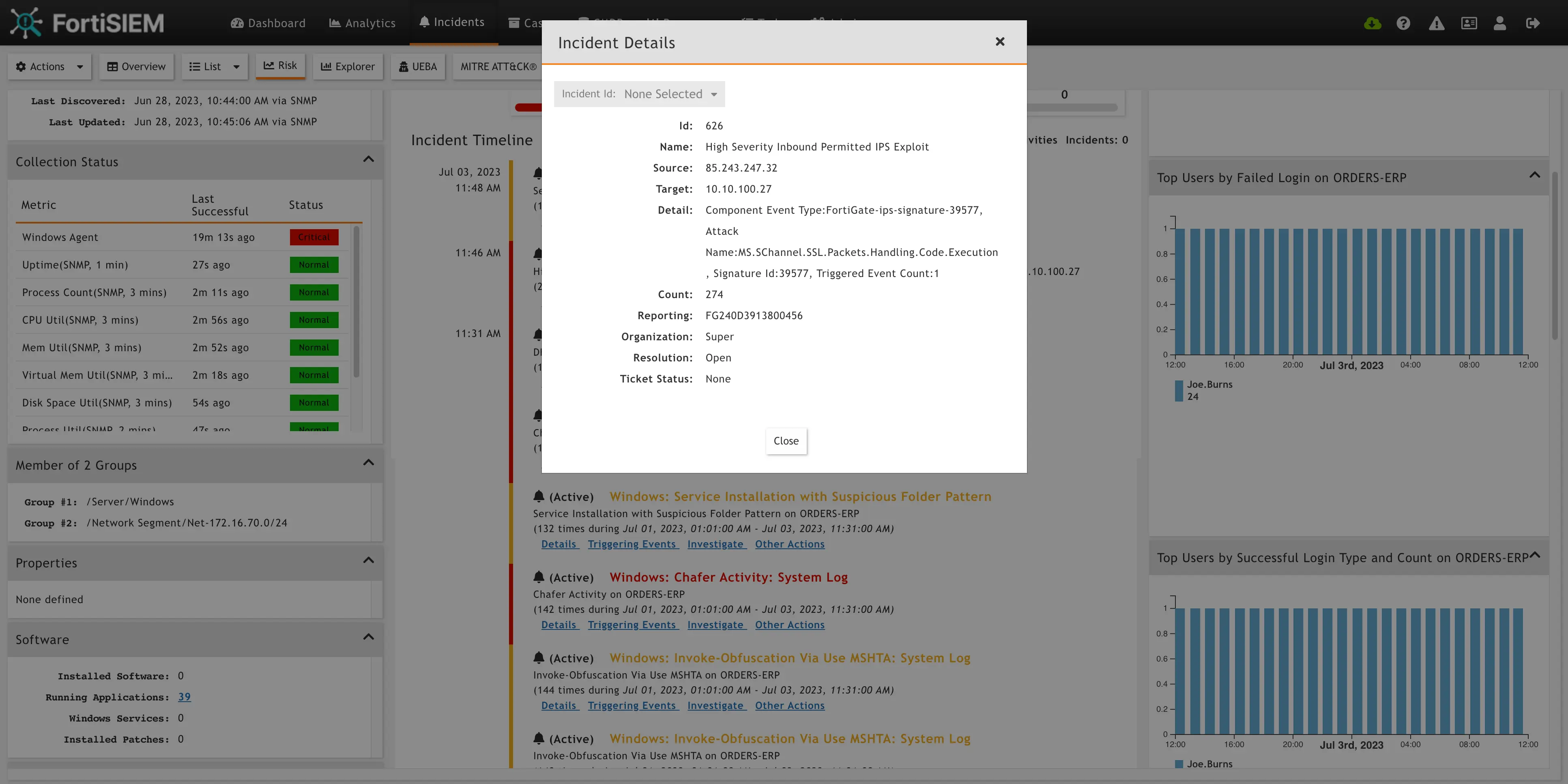Click the Normal status badge for CPU Util
This screenshot has height=784, width=1568.
tap(314, 320)
